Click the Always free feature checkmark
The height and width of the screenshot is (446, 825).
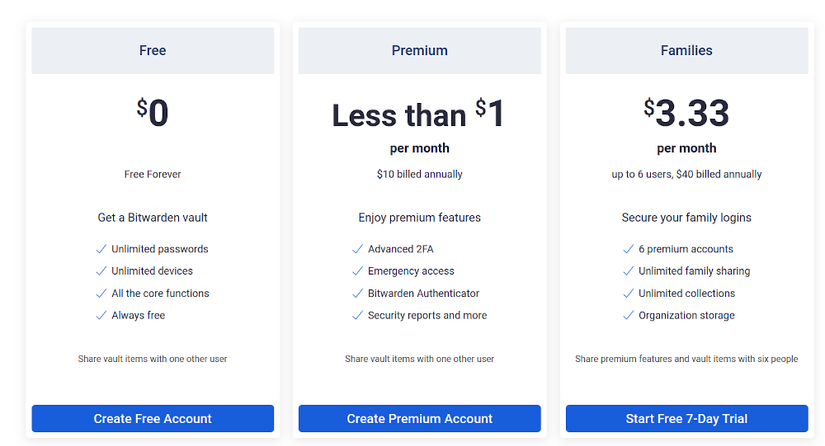click(101, 315)
